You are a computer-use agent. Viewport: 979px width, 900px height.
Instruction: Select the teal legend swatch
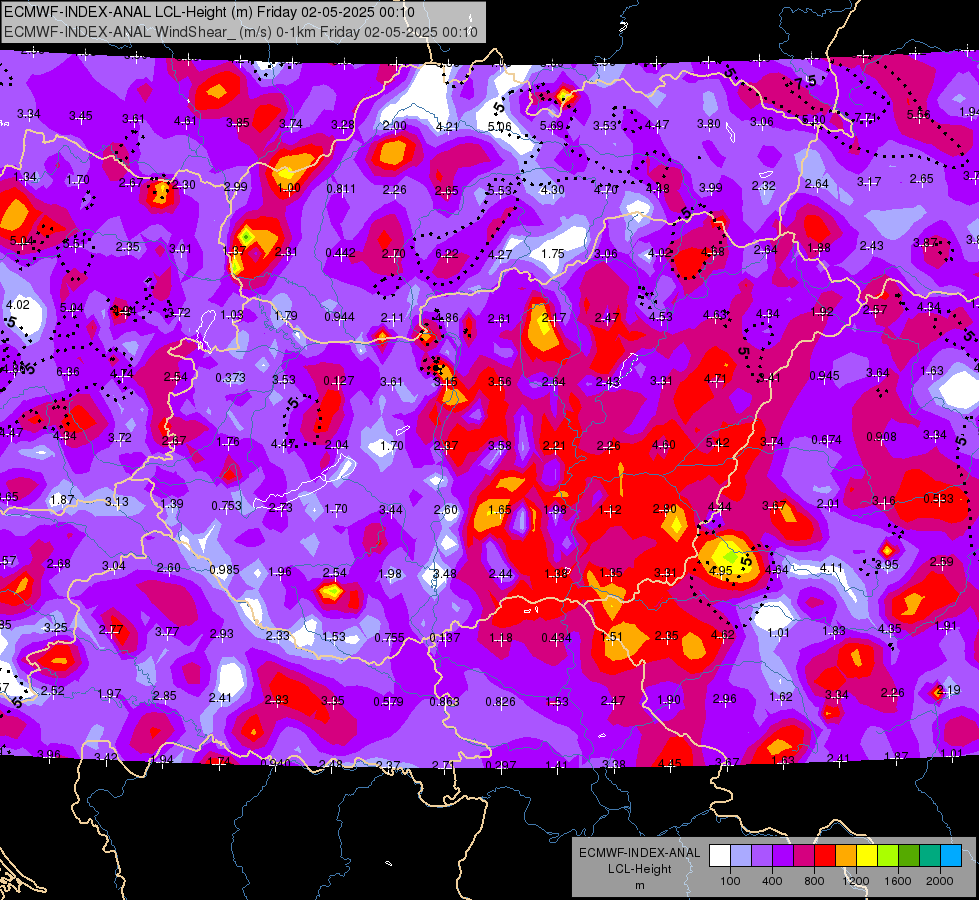pyautogui.click(x=930, y=855)
